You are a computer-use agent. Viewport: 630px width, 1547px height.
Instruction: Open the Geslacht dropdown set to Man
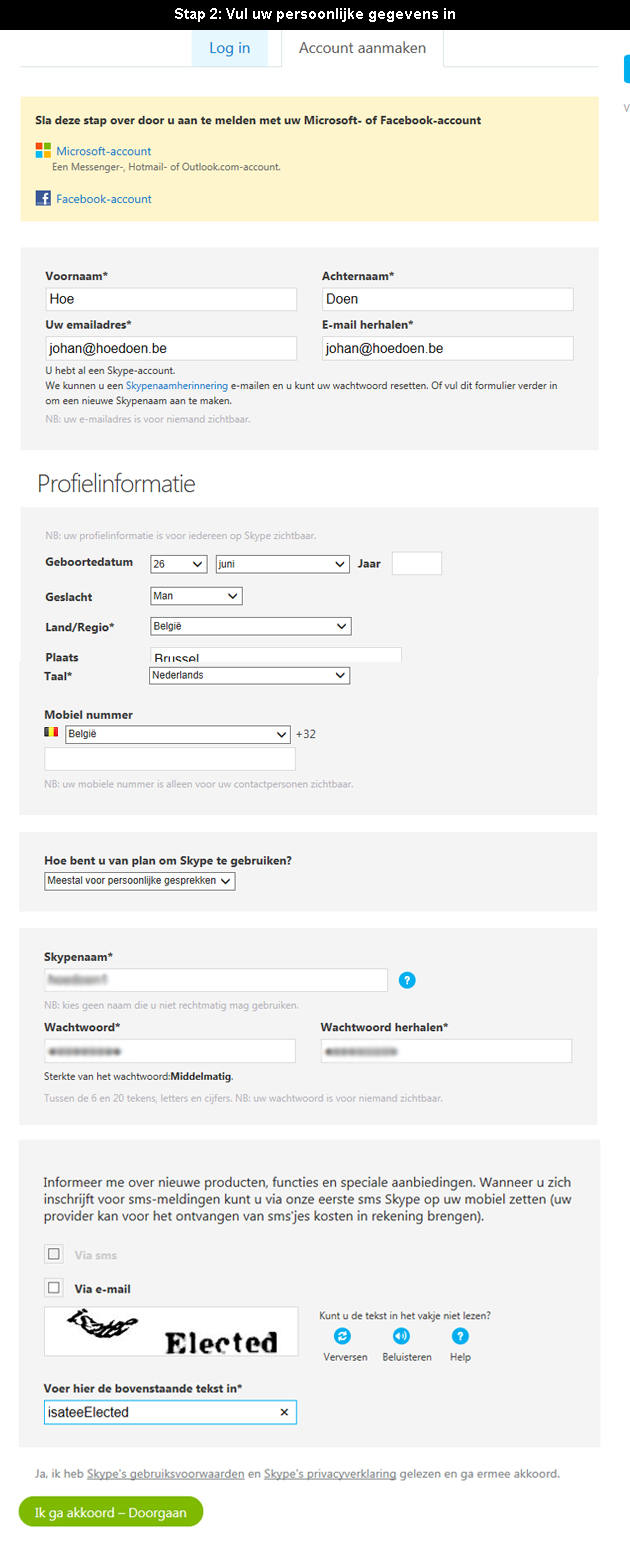point(196,596)
